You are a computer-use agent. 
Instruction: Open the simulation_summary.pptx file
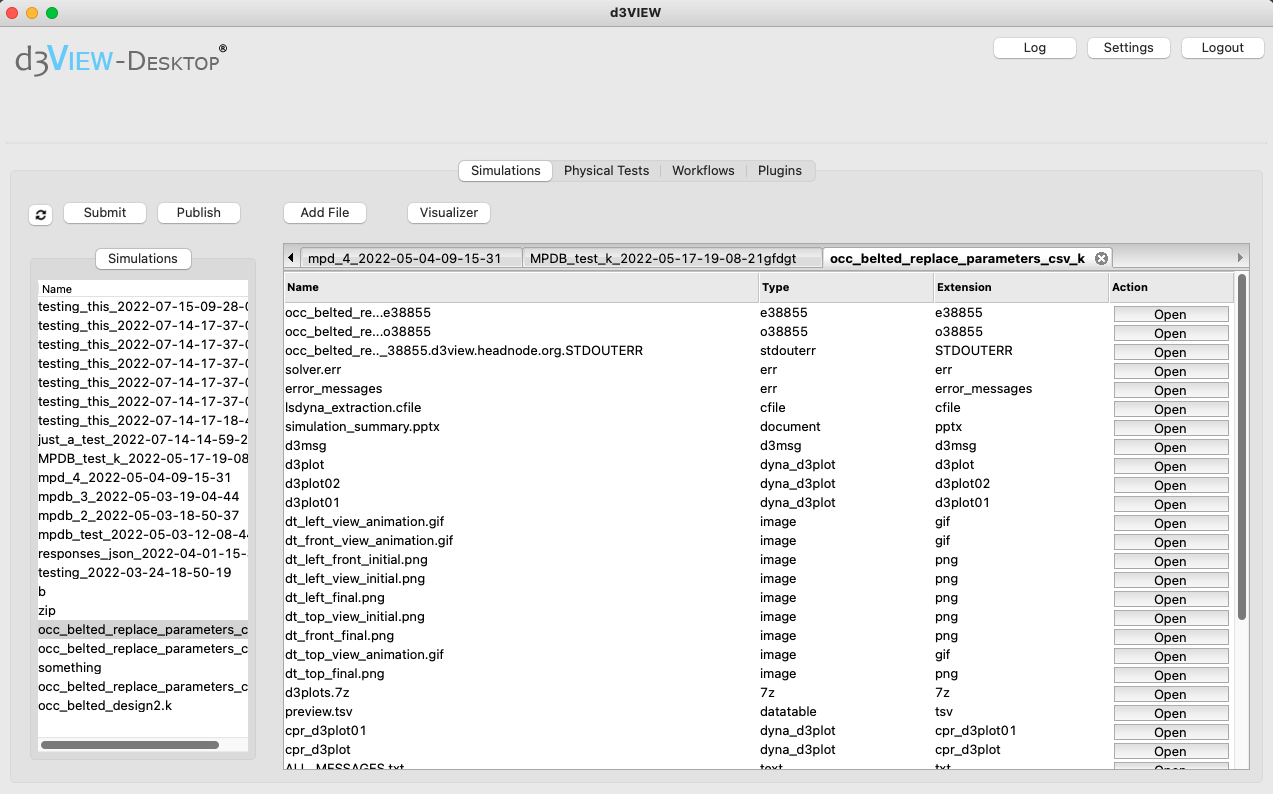coord(1171,428)
